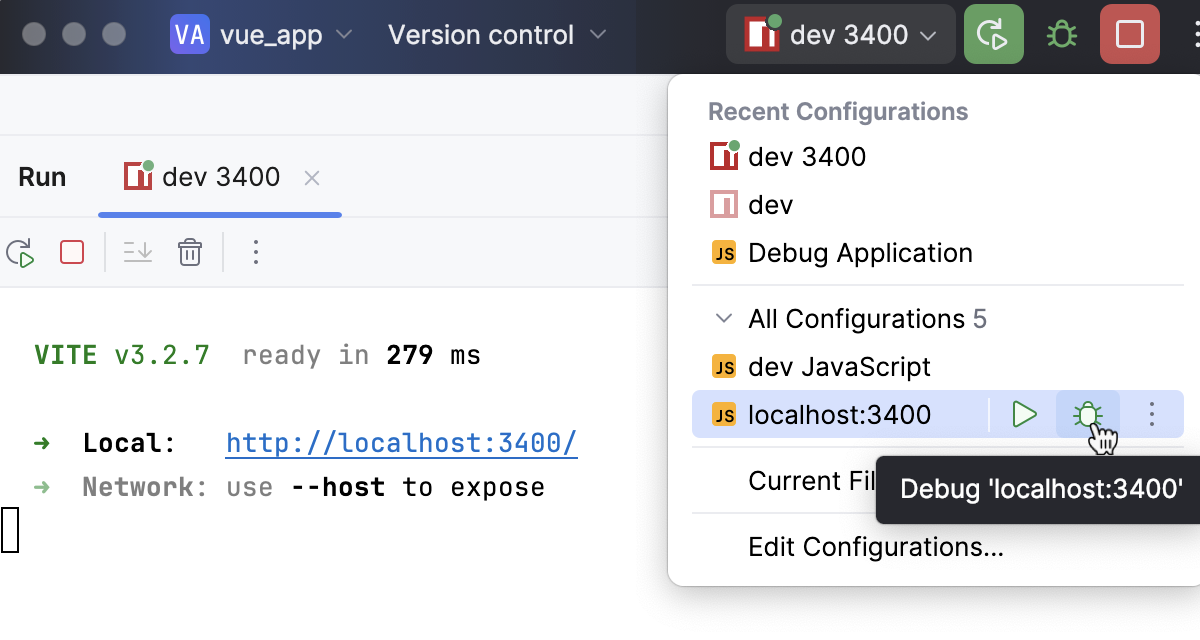
Task: Debug 'localhost:3400' with the bug icon
Action: point(1086,414)
